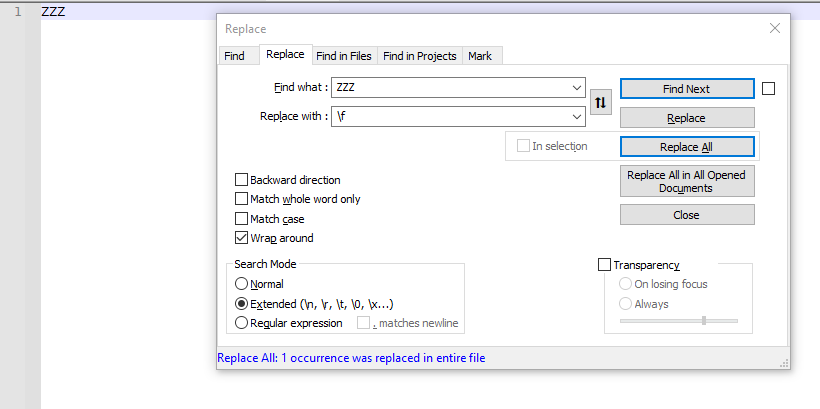Open Replace with history dropdown
This screenshot has height=409, width=820.
click(x=577, y=117)
